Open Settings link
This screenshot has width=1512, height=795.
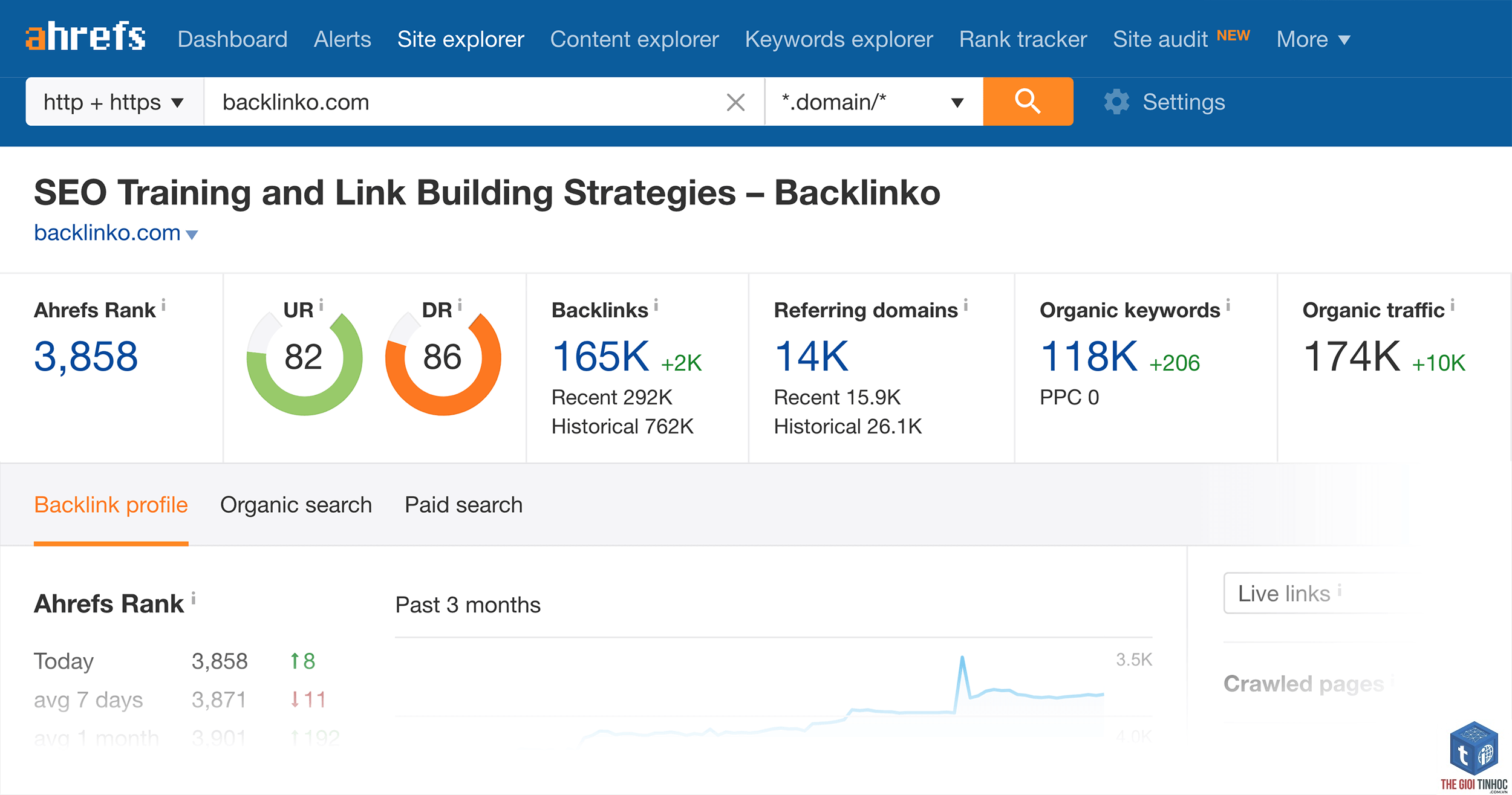tap(1184, 102)
